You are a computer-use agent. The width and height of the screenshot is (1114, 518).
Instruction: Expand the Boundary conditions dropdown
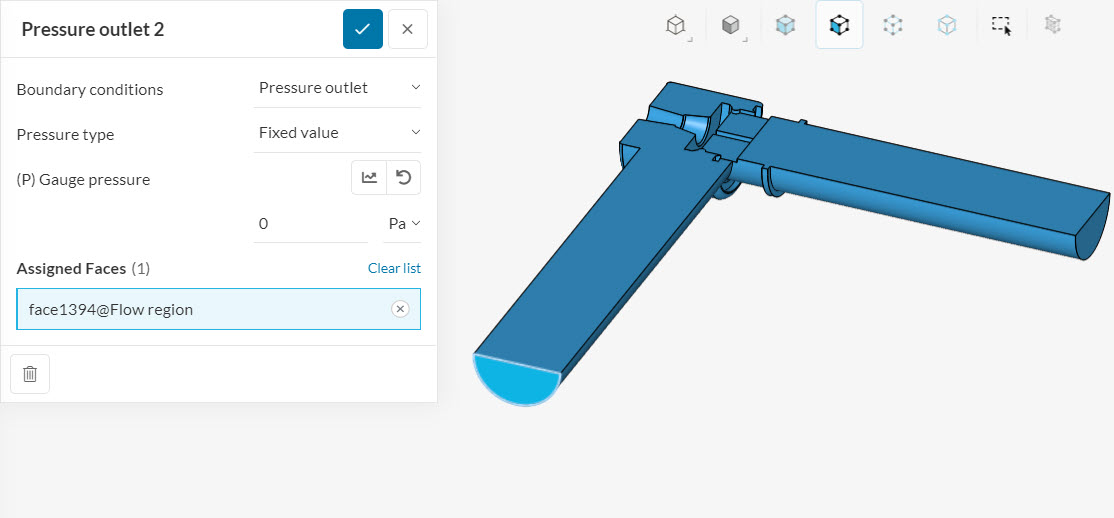pos(337,88)
